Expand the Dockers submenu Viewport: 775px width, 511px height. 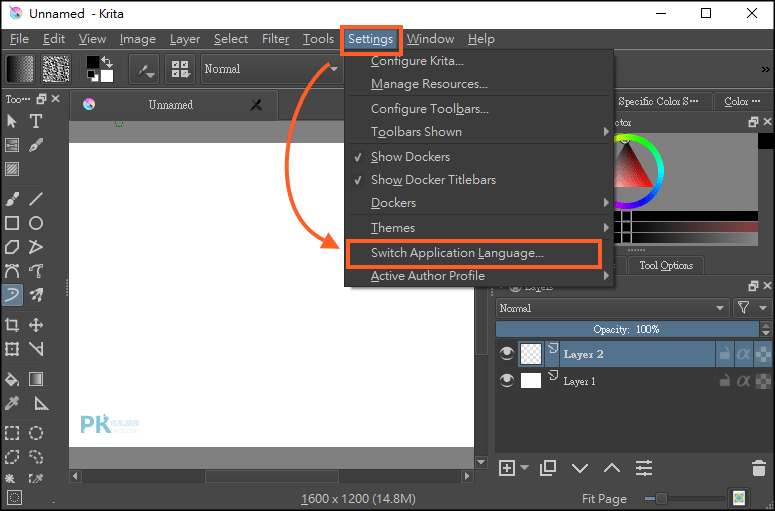pos(479,203)
